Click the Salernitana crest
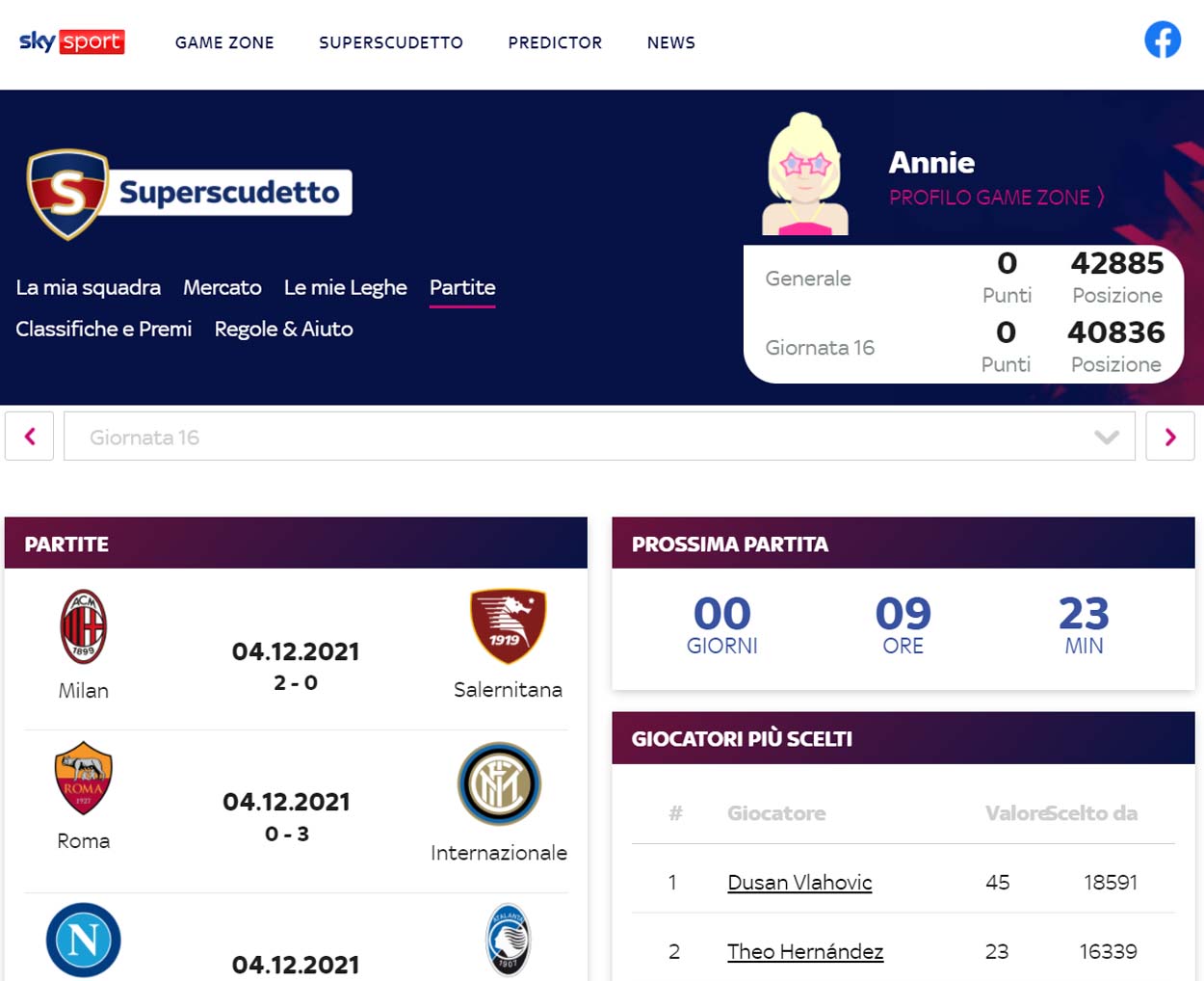 click(508, 626)
